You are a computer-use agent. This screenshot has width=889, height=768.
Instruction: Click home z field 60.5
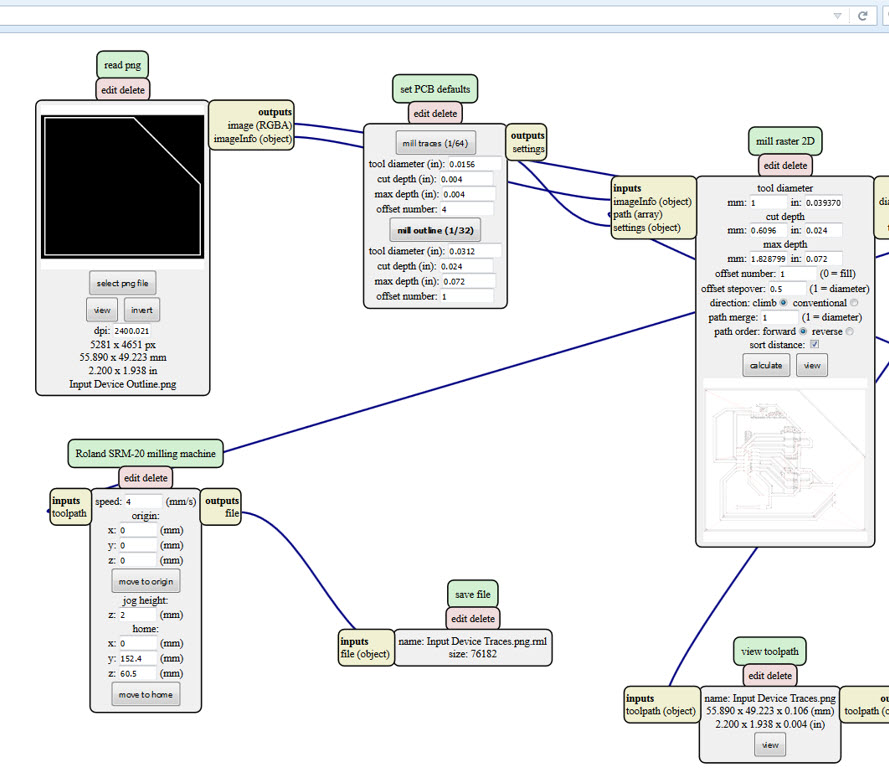137,674
